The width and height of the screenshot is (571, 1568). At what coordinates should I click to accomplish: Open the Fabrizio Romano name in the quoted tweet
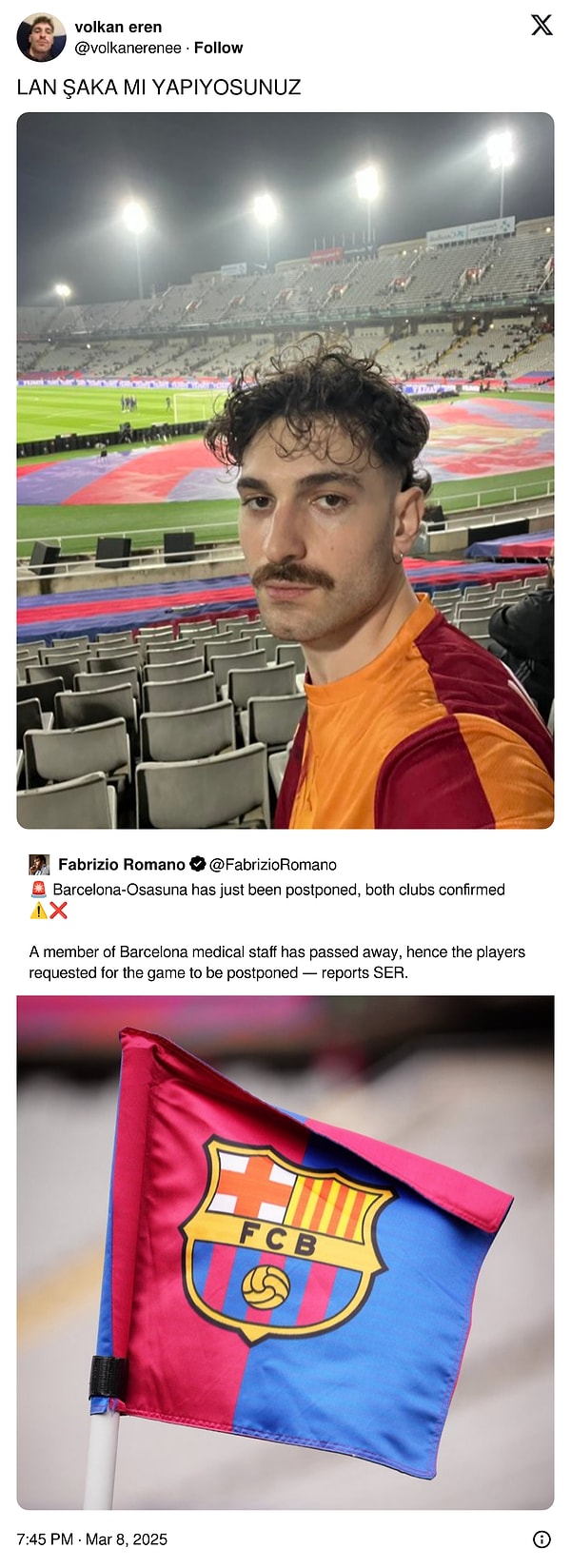pyautogui.click(x=122, y=864)
